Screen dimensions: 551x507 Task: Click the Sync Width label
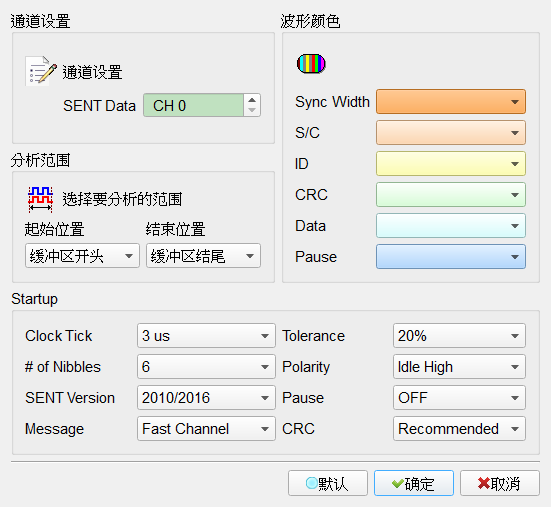[x=332, y=102]
